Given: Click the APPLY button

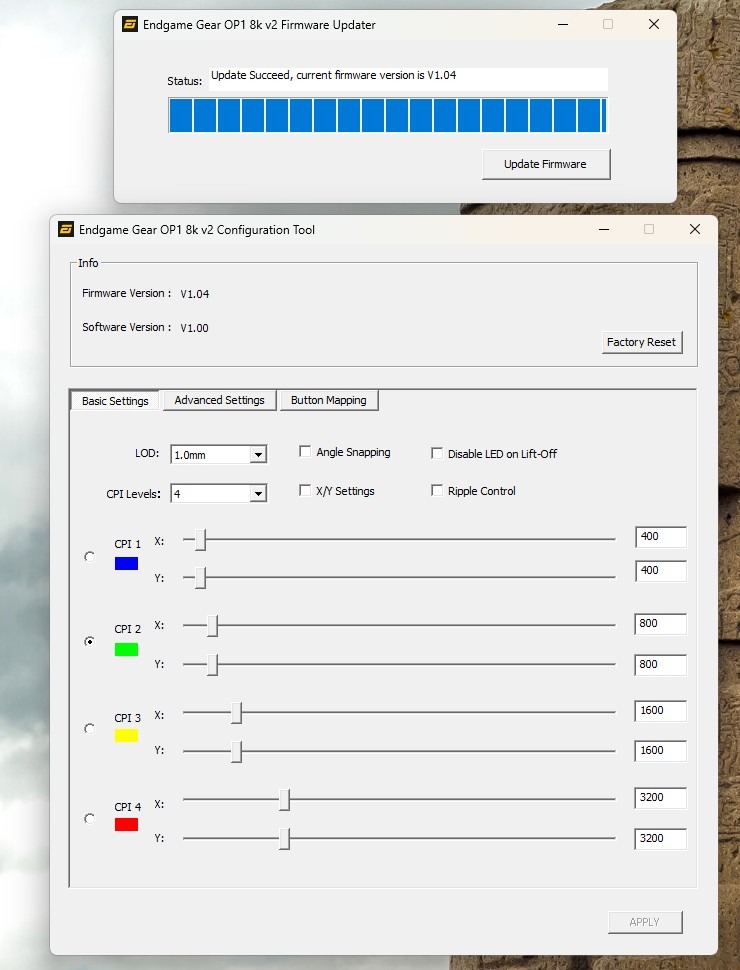Looking at the screenshot, I should 645,922.
